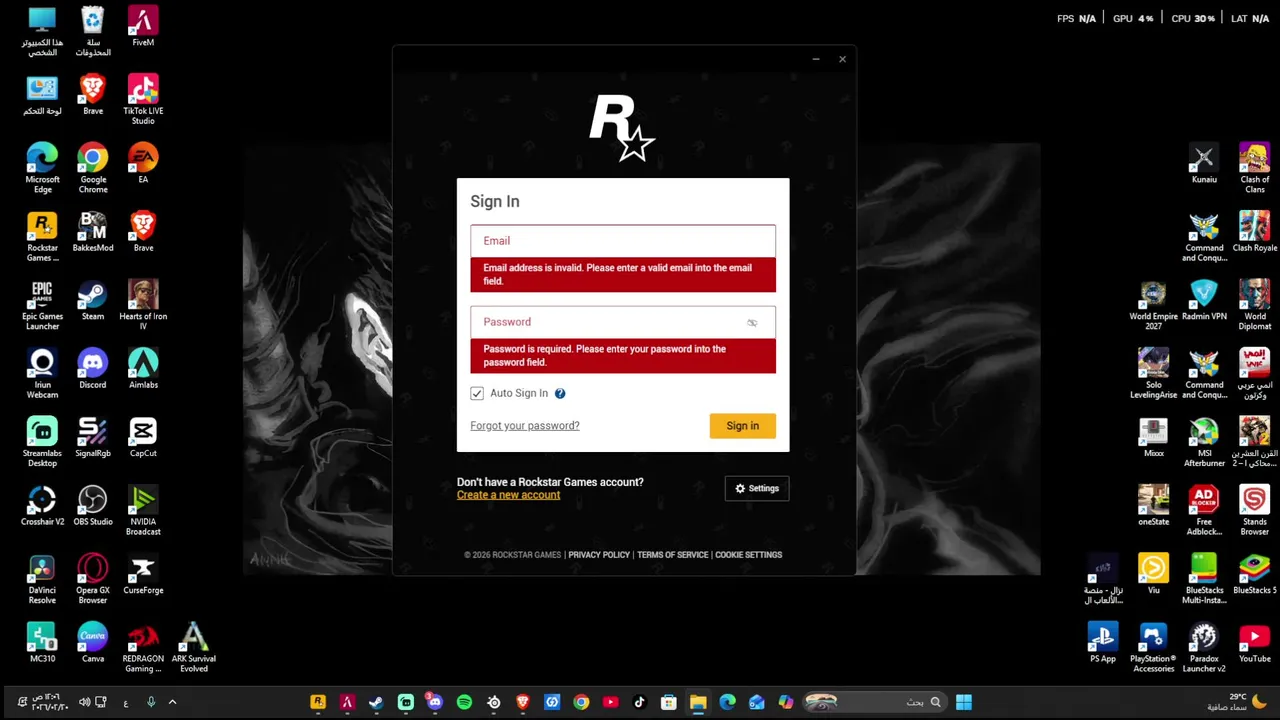Select PS App desktop icon
This screenshot has width=1280, height=720.
click(x=1103, y=642)
